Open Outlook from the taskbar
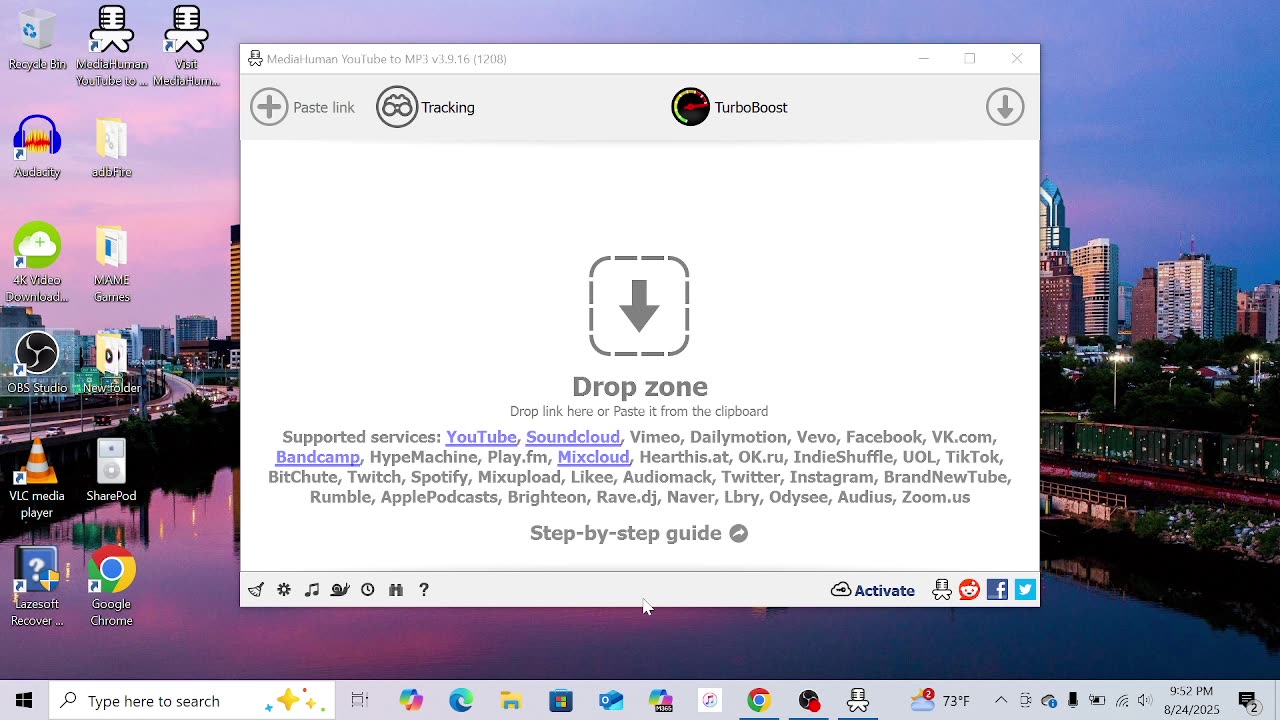The height and width of the screenshot is (720, 1280). [x=610, y=701]
